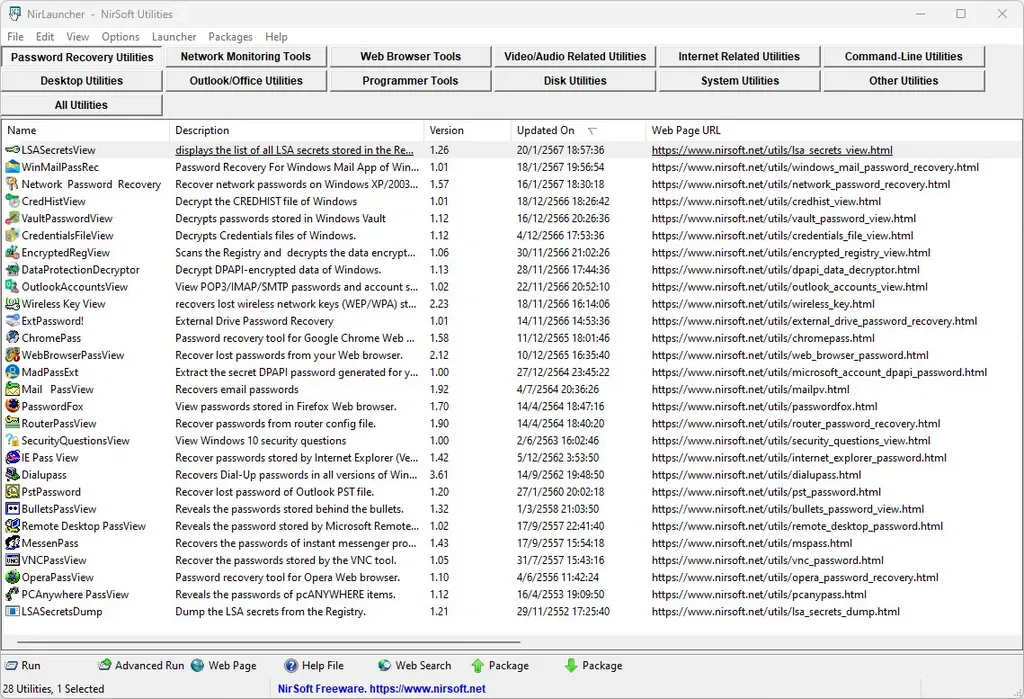Click the Mail PassView envelope icon
Viewport: 1024px width, 699px height.
coord(12,389)
